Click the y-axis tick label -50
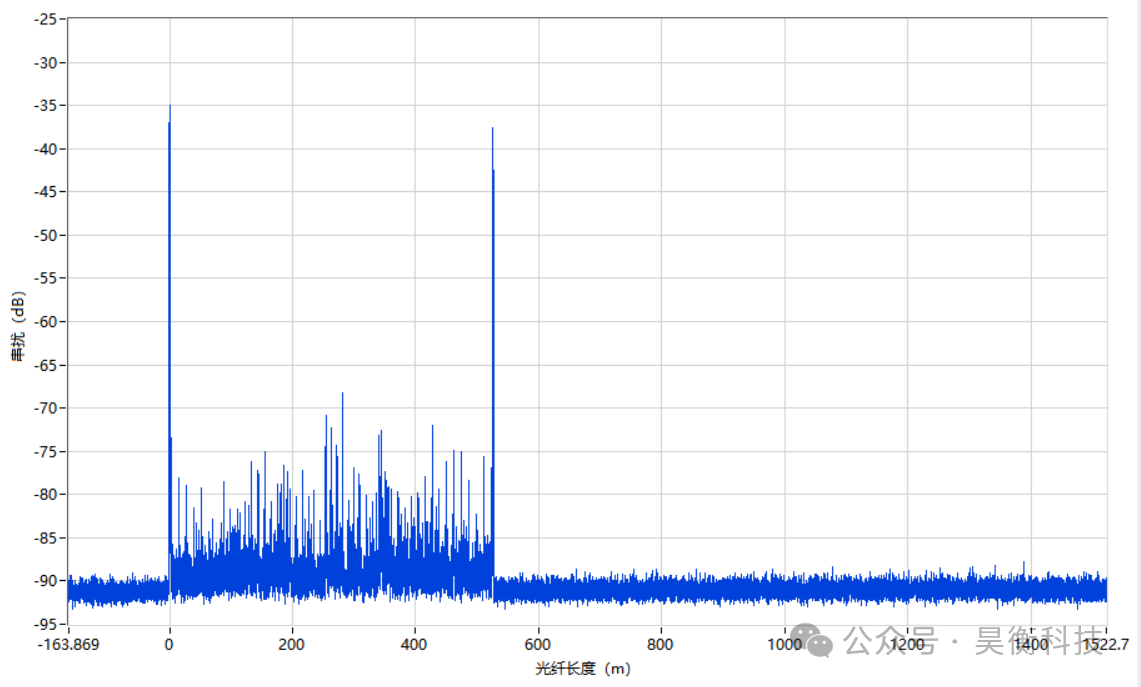This screenshot has width=1141, height=687. point(46,235)
